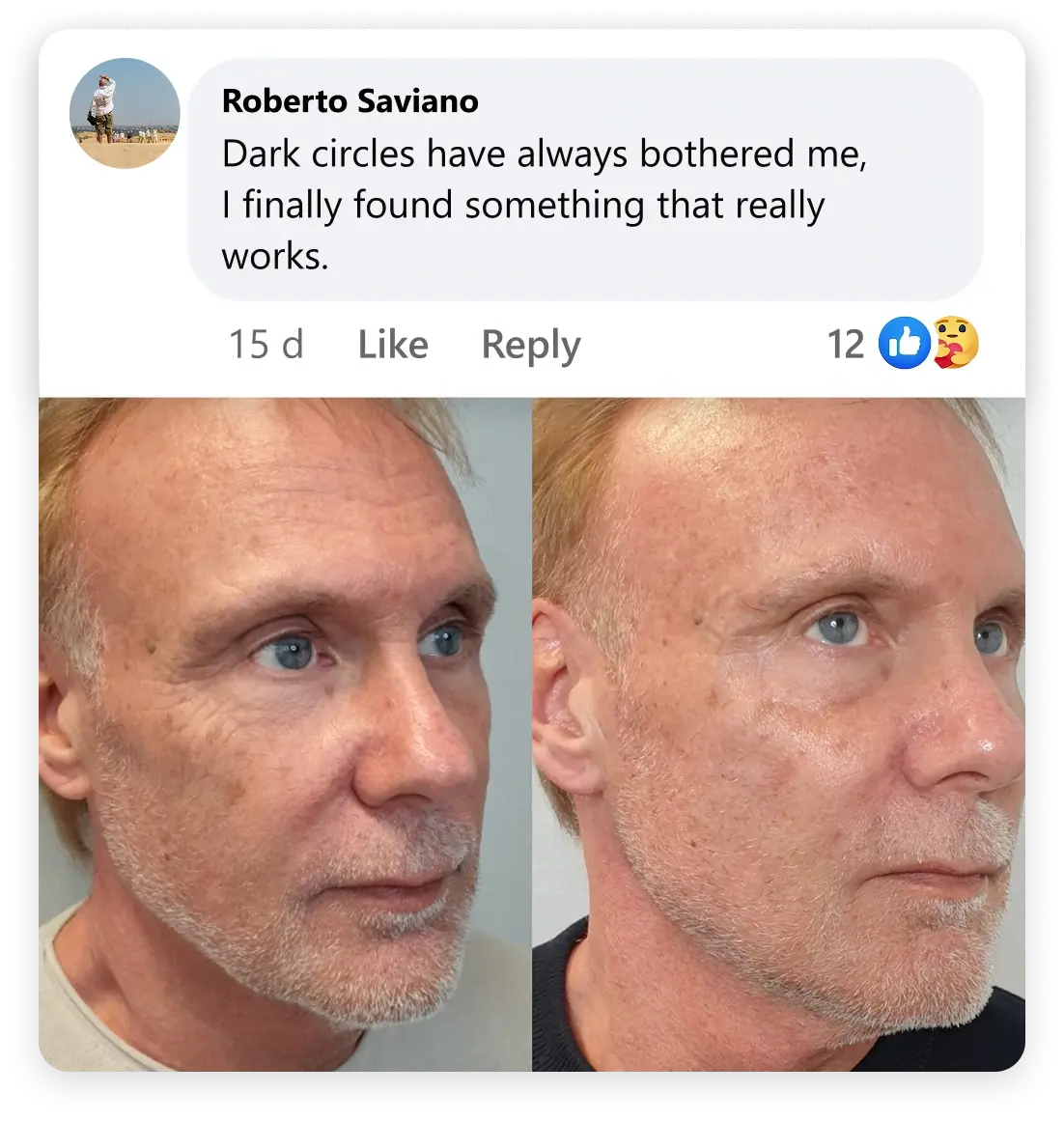The height and width of the screenshot is (1121, 1064).
Task: Reply to the dark circles comment
Action: 531,346
